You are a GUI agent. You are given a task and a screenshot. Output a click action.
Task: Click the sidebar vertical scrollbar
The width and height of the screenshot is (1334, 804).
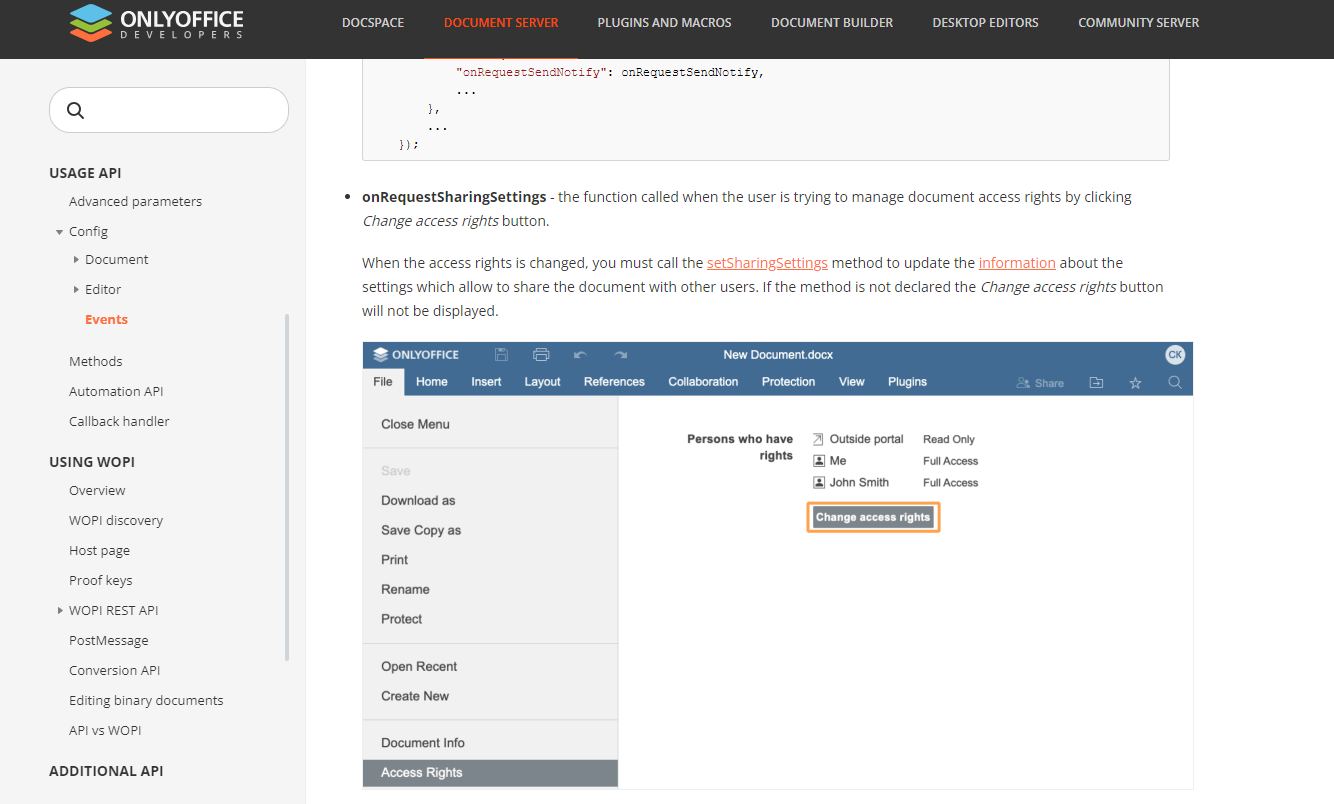[x=287, y=487]
